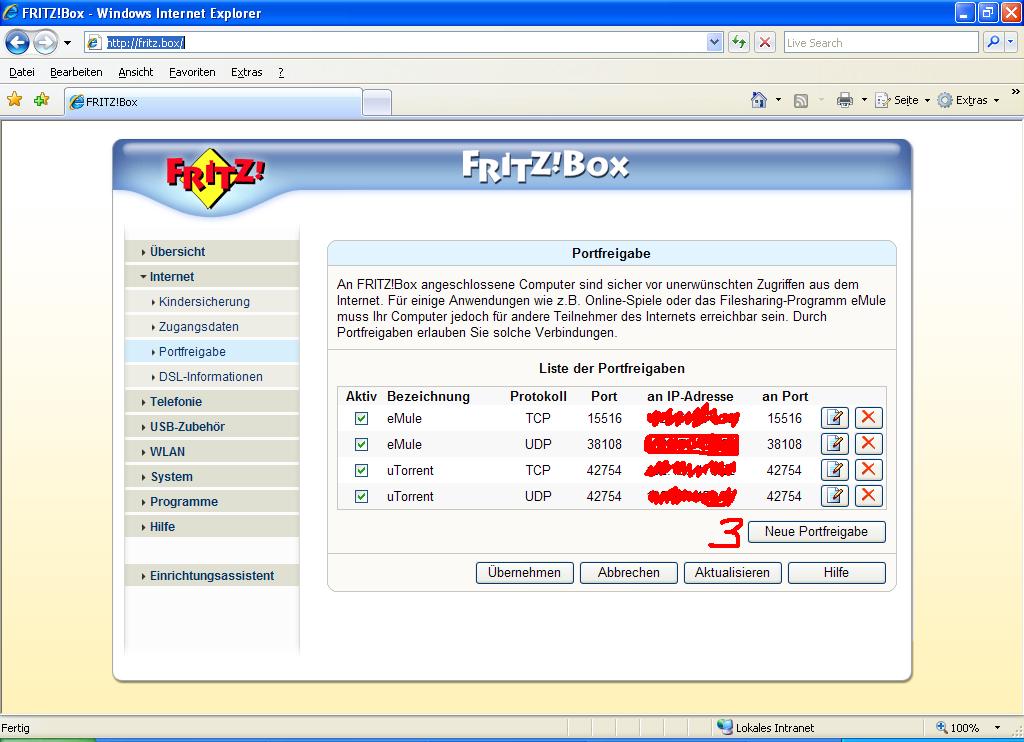The width and height of the screenshot is (1024, 742).
Task: Click the zoom magnifier in status bar
Action: [942, 728]
